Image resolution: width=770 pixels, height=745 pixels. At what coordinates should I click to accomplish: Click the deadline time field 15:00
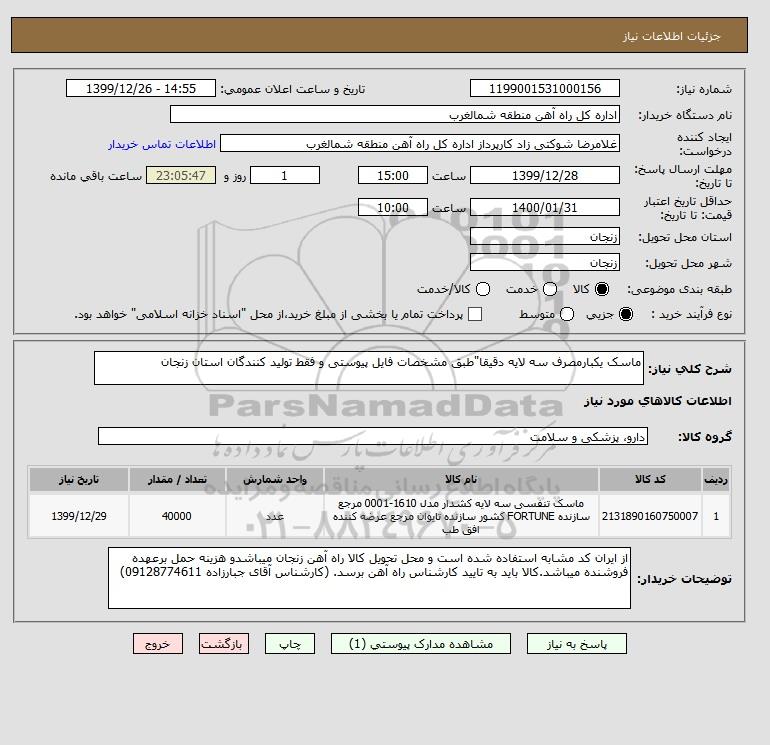point(393,176)
